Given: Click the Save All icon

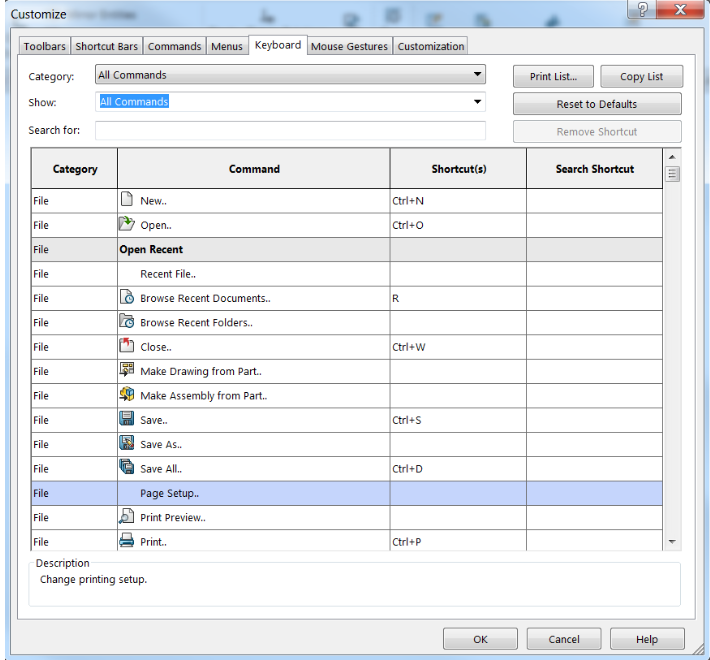Looking at the screenshot, I should [127, 468].
